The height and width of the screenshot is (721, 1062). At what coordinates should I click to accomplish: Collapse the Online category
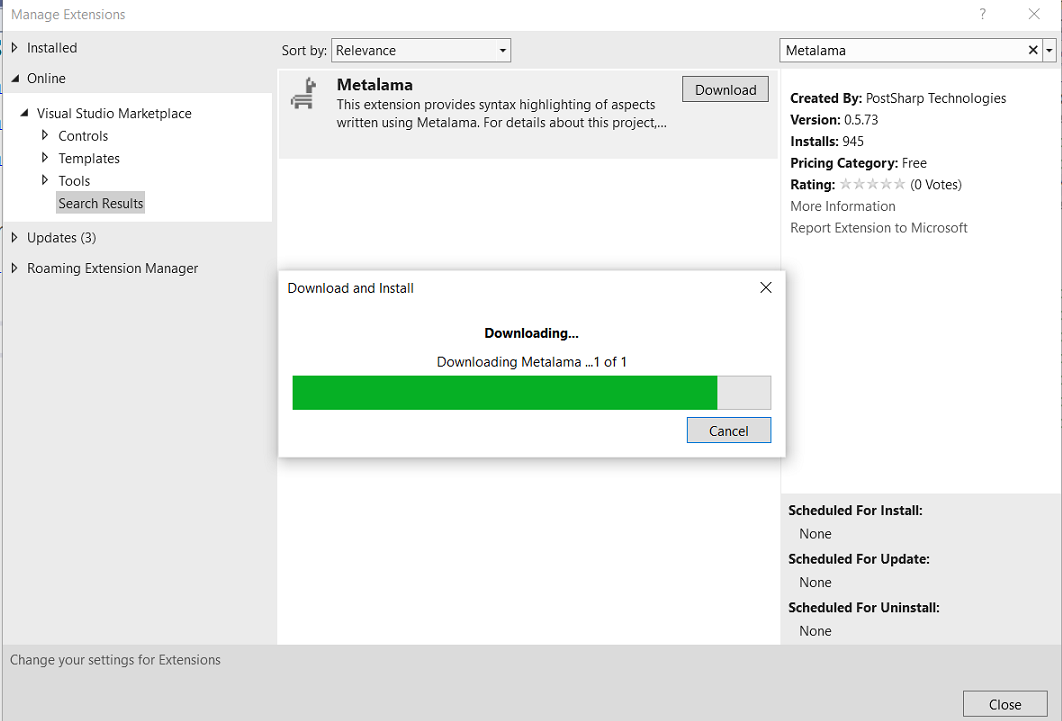[14, 78]
